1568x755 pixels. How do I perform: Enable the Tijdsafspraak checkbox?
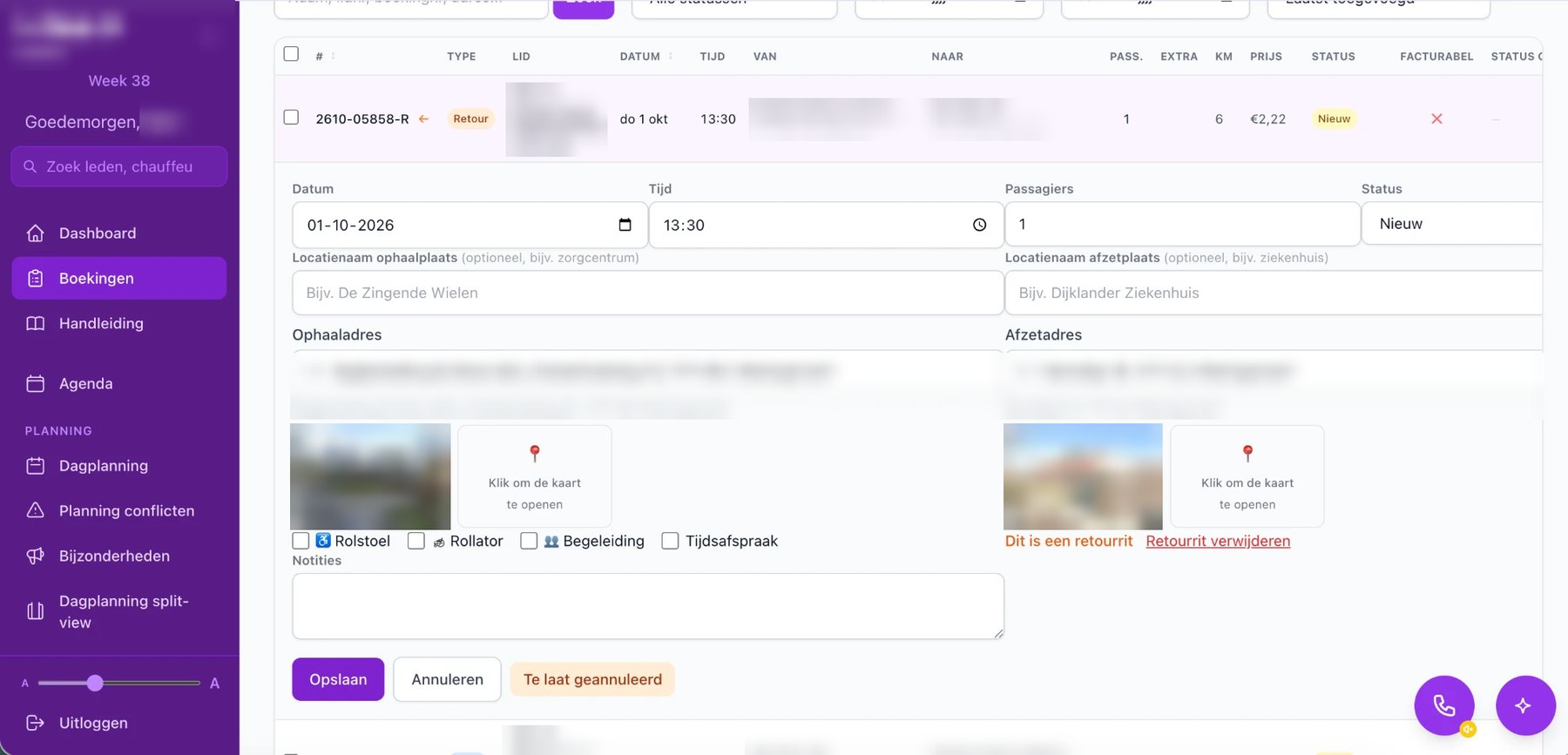(x=670, y=541)
